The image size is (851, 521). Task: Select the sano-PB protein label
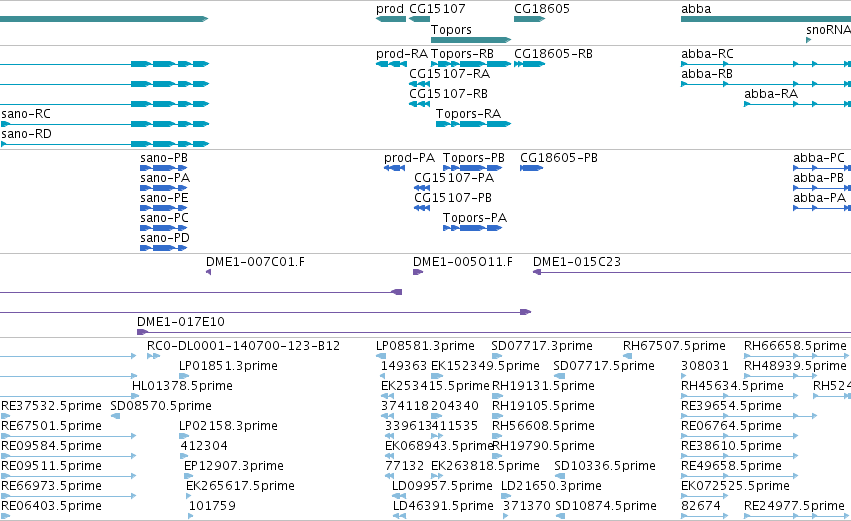tap(164, 158)
